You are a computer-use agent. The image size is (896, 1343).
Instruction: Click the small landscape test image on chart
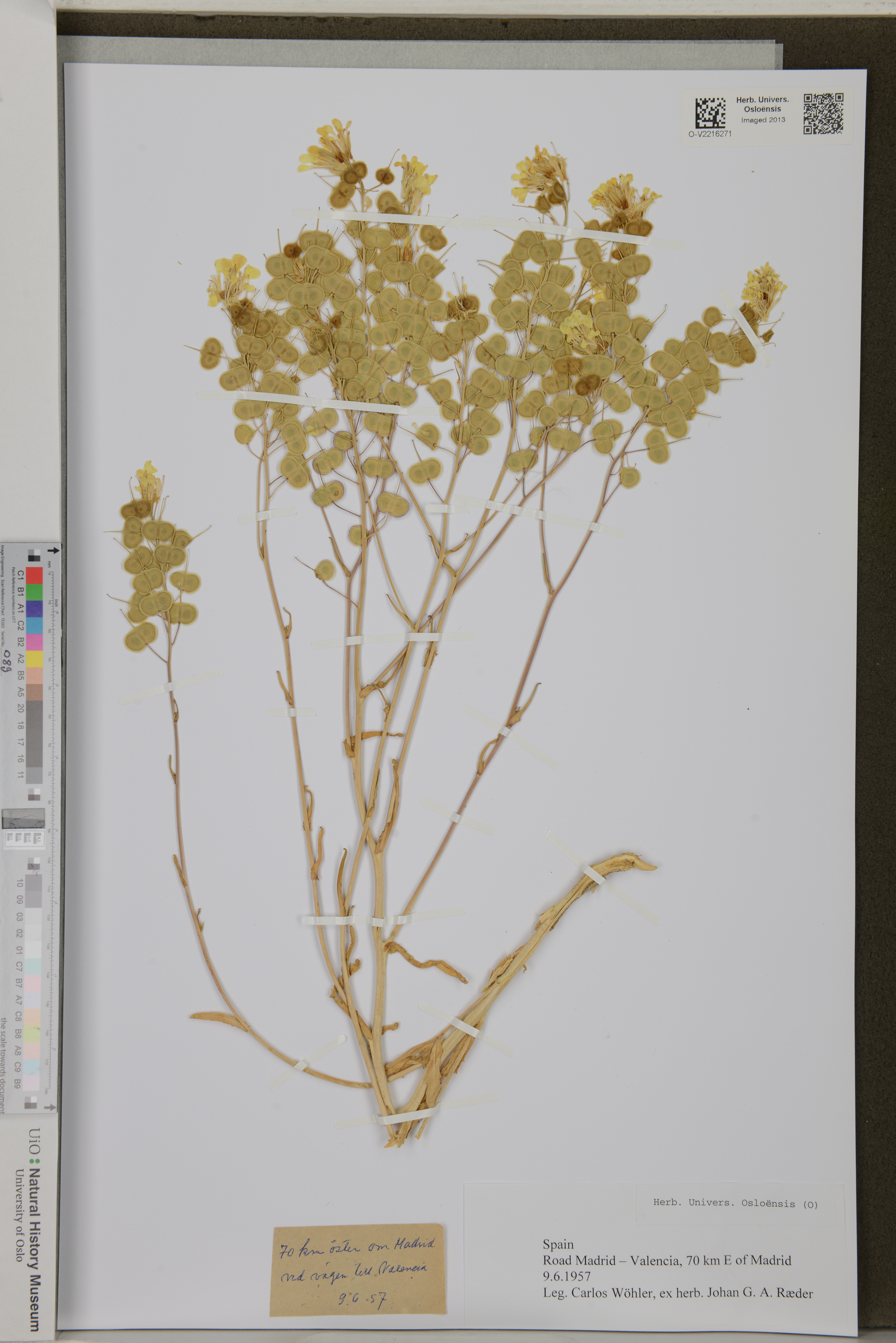click(23, 819)
